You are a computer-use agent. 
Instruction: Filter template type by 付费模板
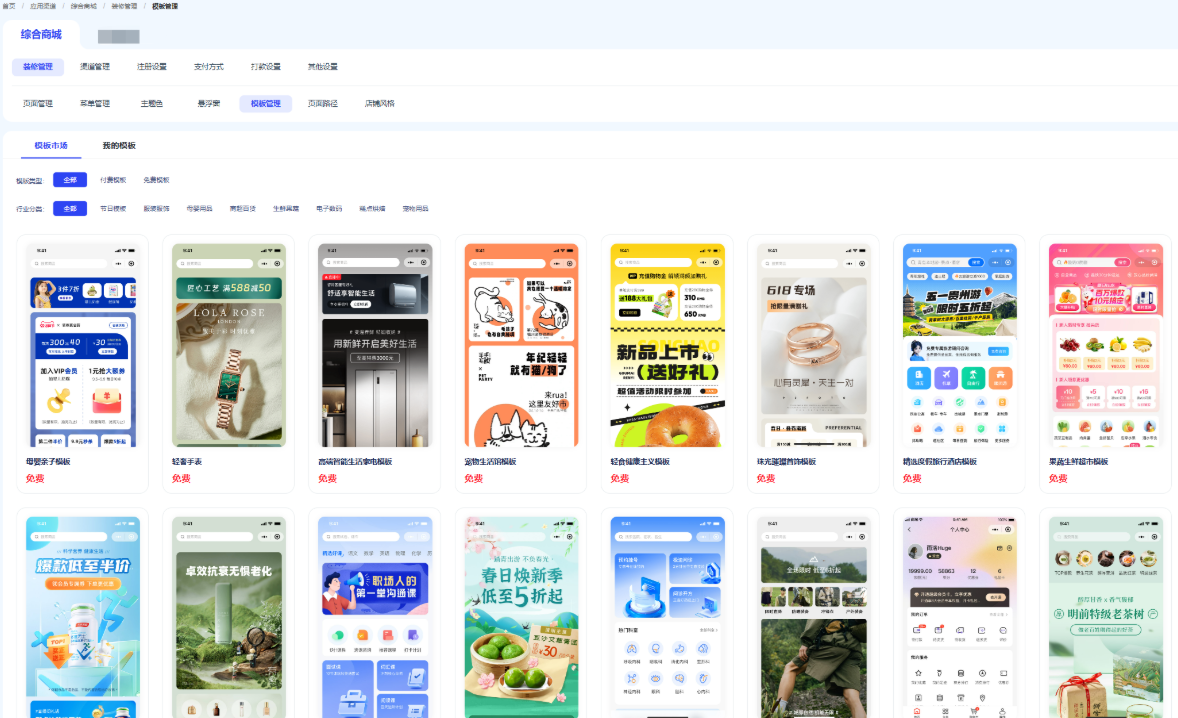(x=113, y=180)
